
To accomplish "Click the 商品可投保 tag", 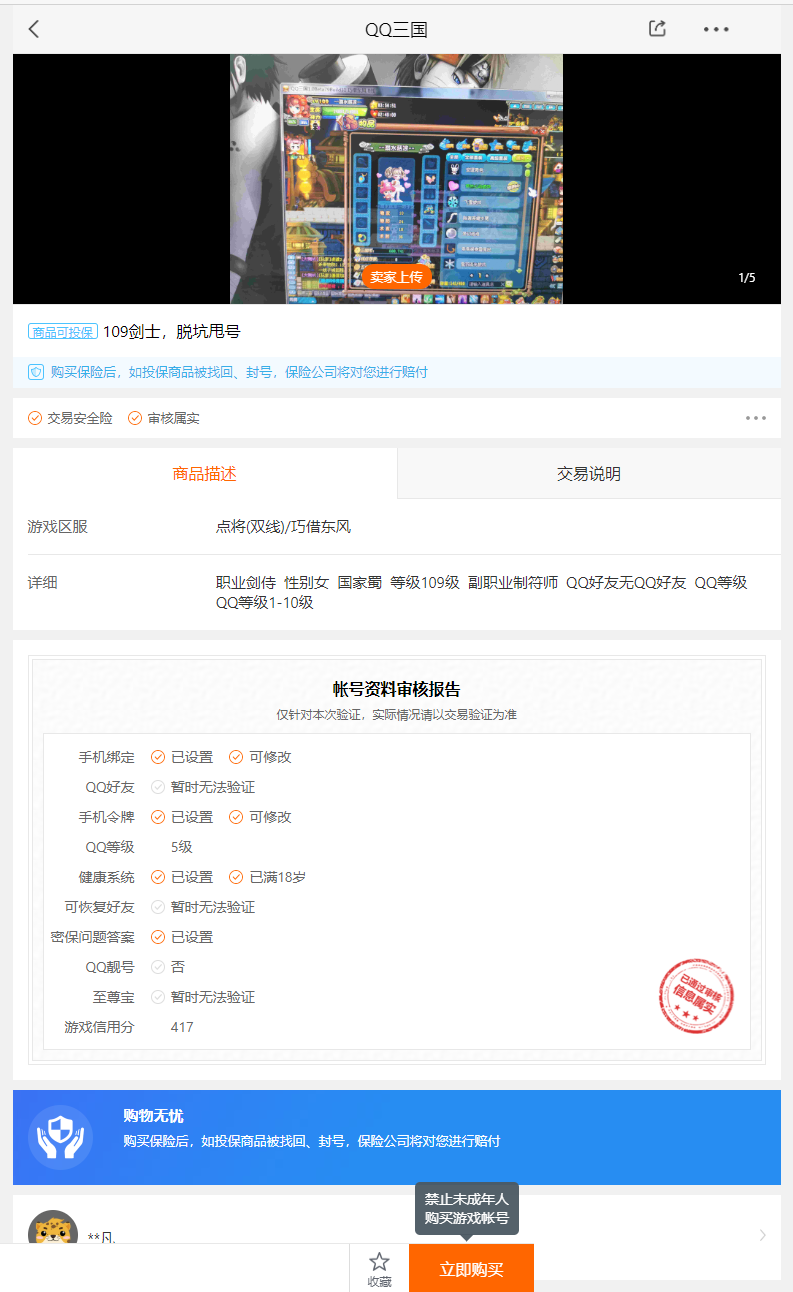I will point(62,332).
